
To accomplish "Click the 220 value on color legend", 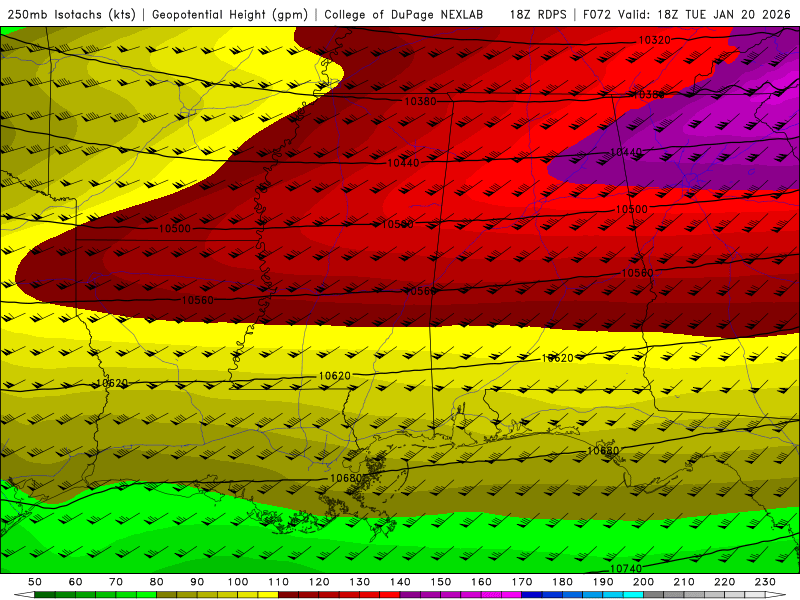I will 724,582.
